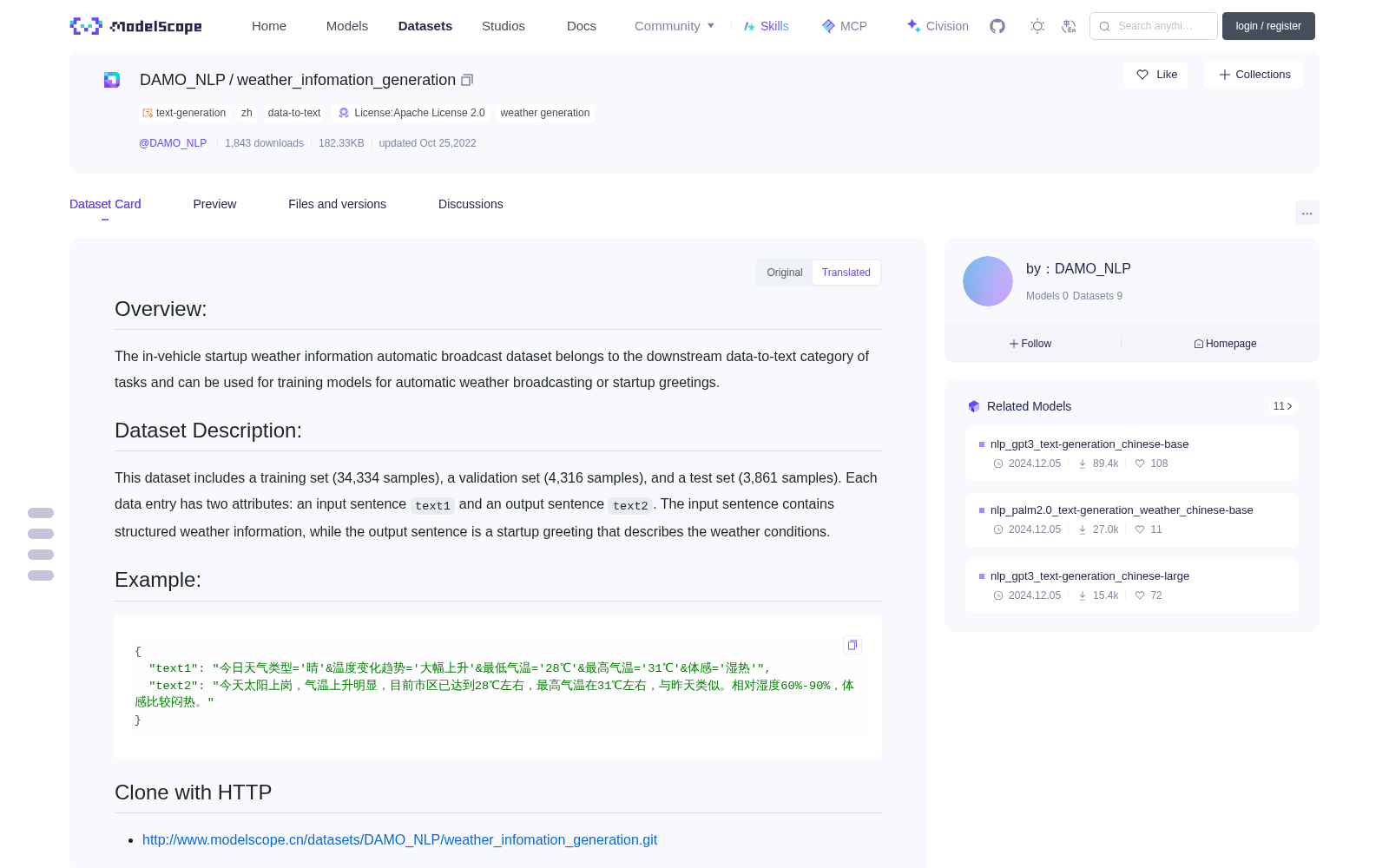Screen dimensions: 1389x868
Task: Click the text-generation tag icon
Action: tap(148, 113)
